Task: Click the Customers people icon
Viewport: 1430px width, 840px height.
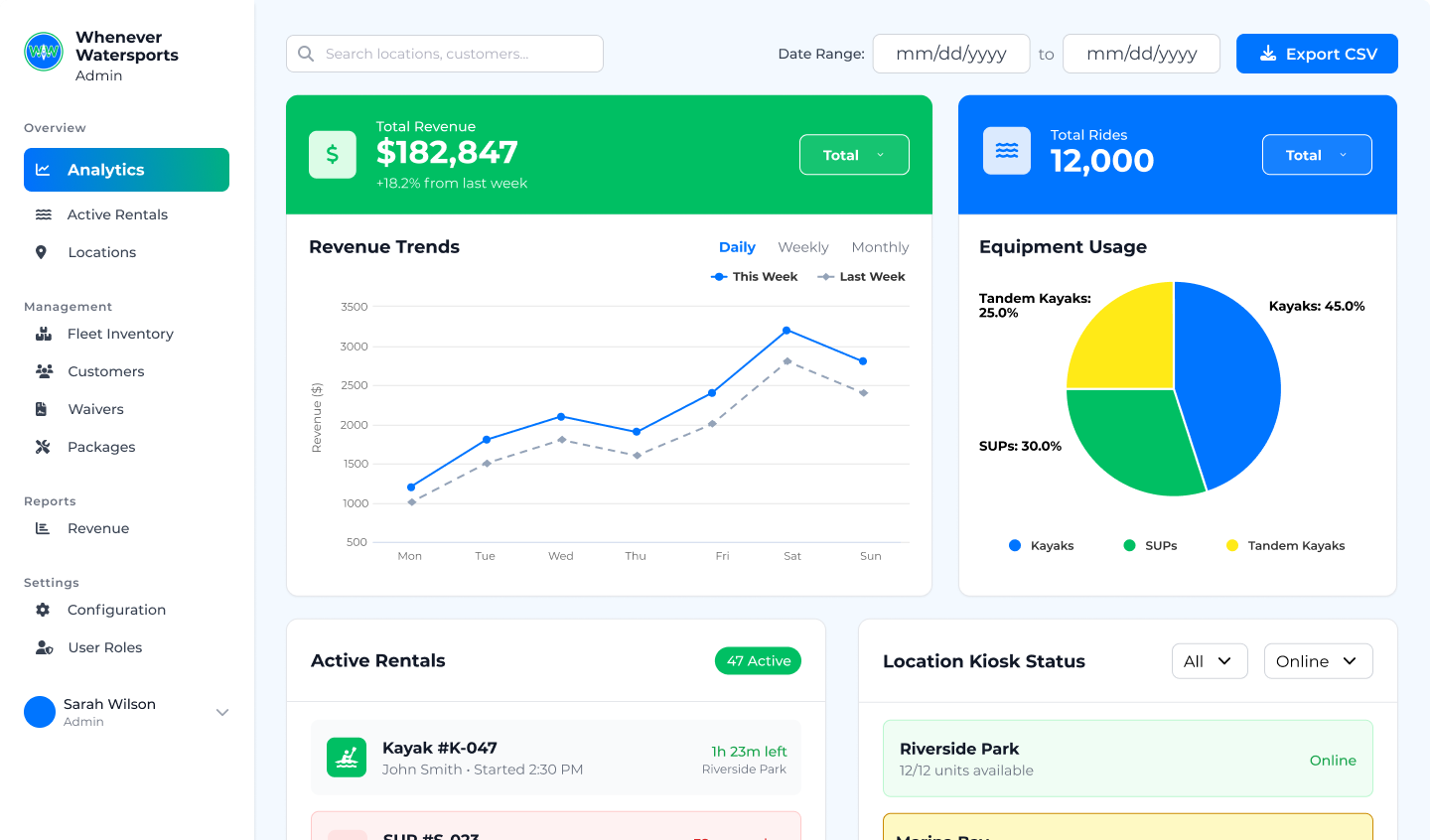Action: pyautogui.click(x=44, y=371)
